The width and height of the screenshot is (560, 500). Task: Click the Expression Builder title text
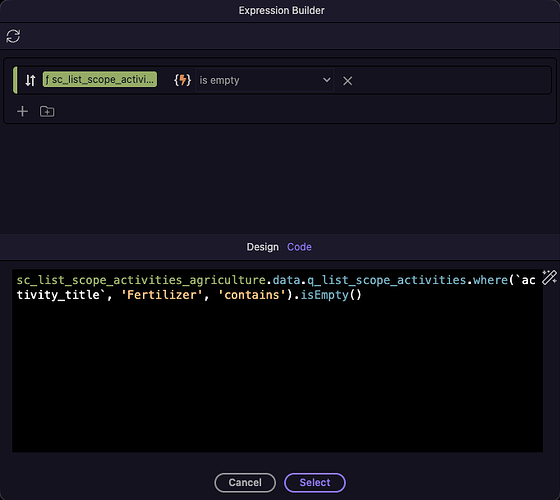coord(281,11)
